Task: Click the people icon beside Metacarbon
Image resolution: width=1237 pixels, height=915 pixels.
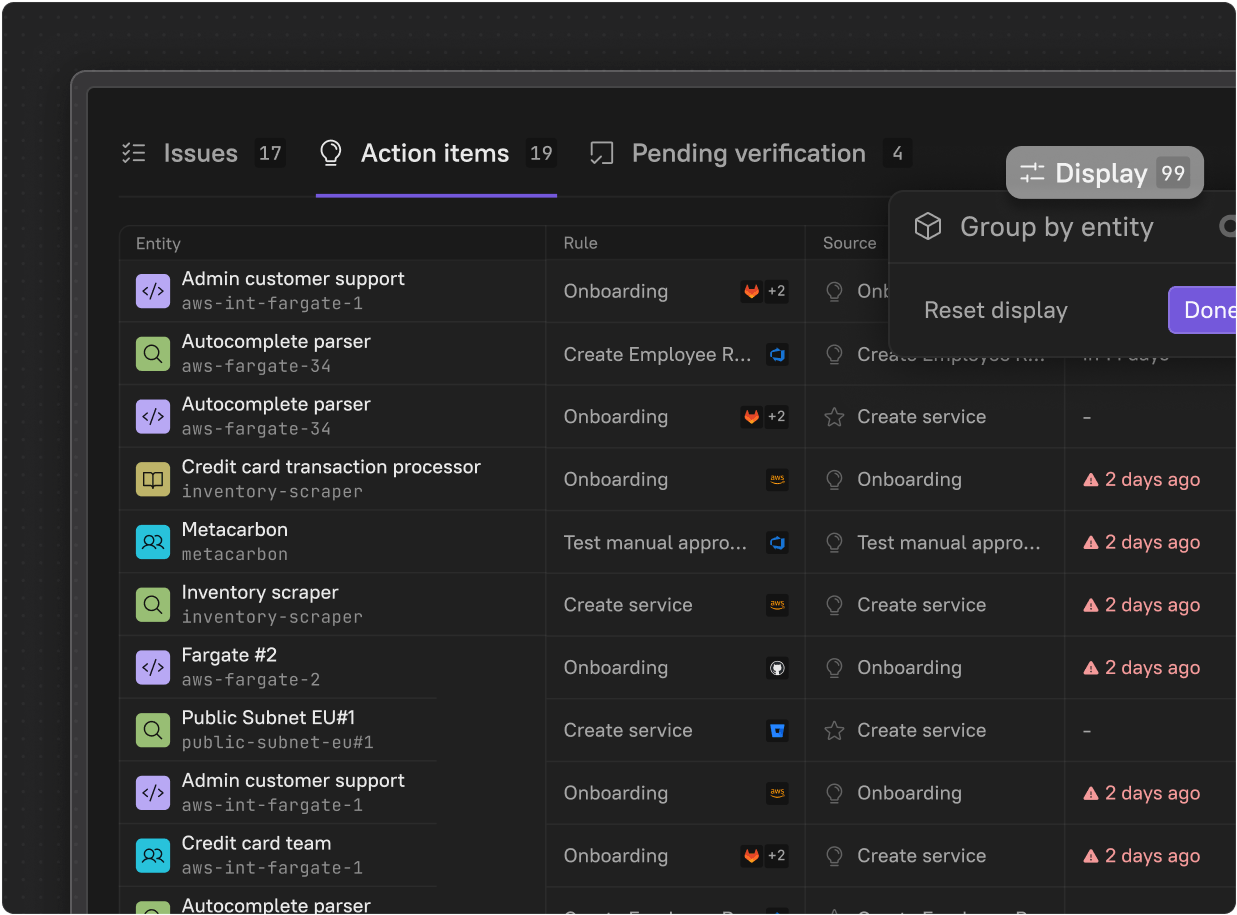Action: pos(152,543)
